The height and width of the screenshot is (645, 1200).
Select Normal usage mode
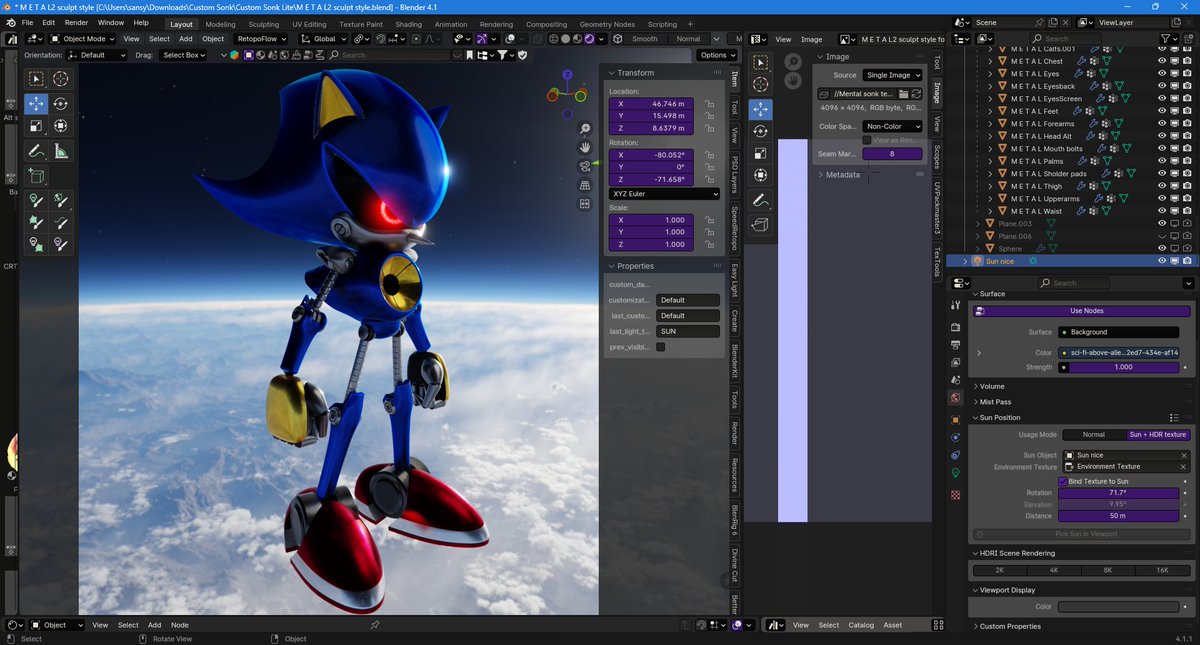tap(1093, 435)
